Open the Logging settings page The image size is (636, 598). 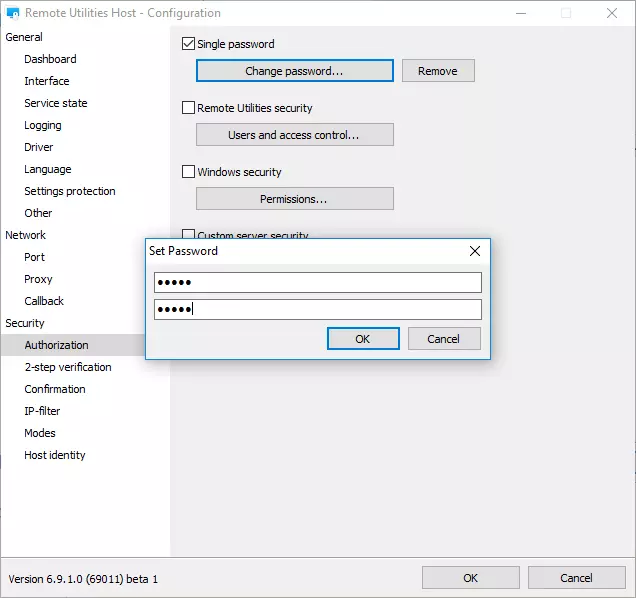(x=43, y=125)
